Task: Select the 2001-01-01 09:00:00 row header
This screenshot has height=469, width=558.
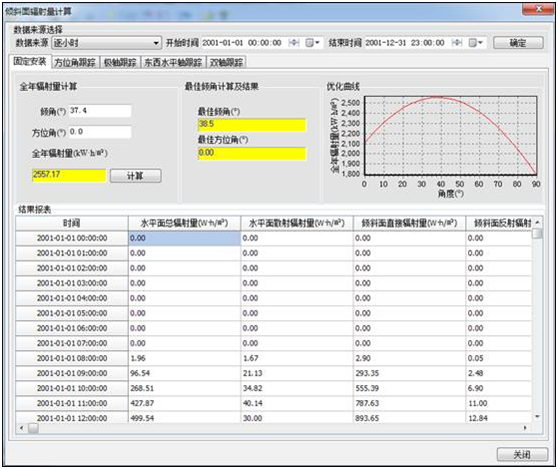Action: pos(72,373)
